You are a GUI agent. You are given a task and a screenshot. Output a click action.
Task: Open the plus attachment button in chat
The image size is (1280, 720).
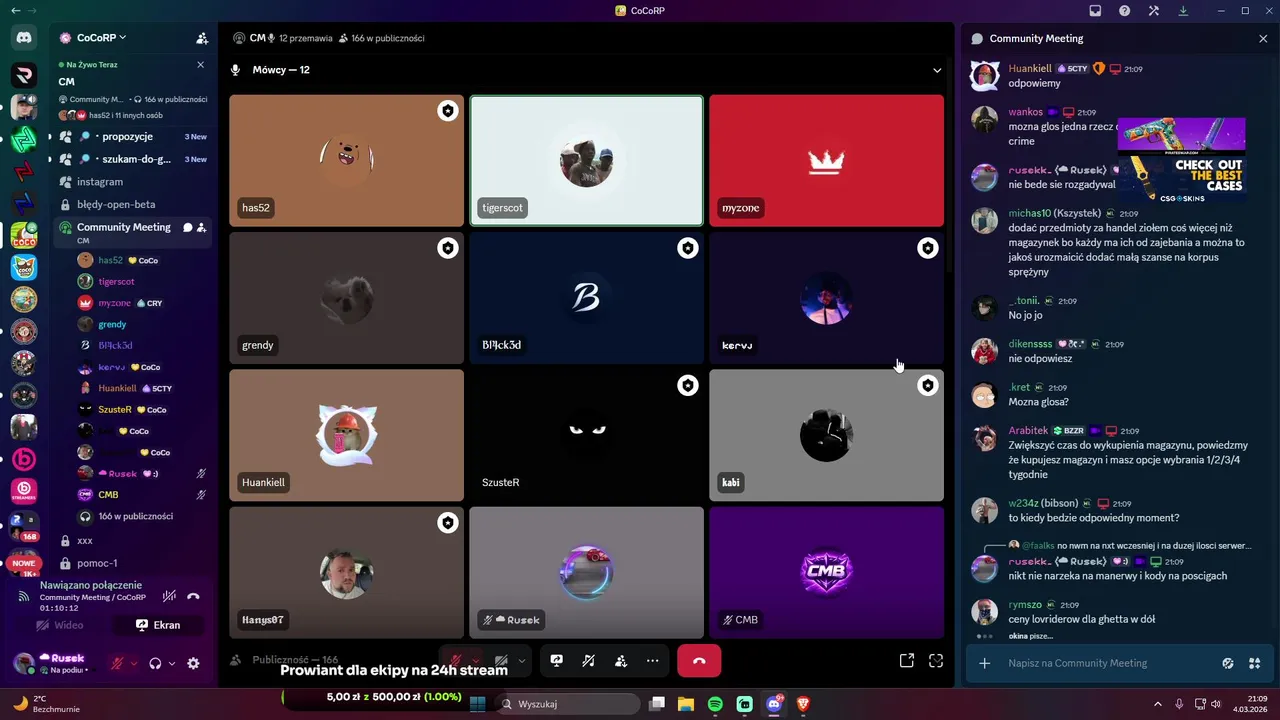coord(985,663)
